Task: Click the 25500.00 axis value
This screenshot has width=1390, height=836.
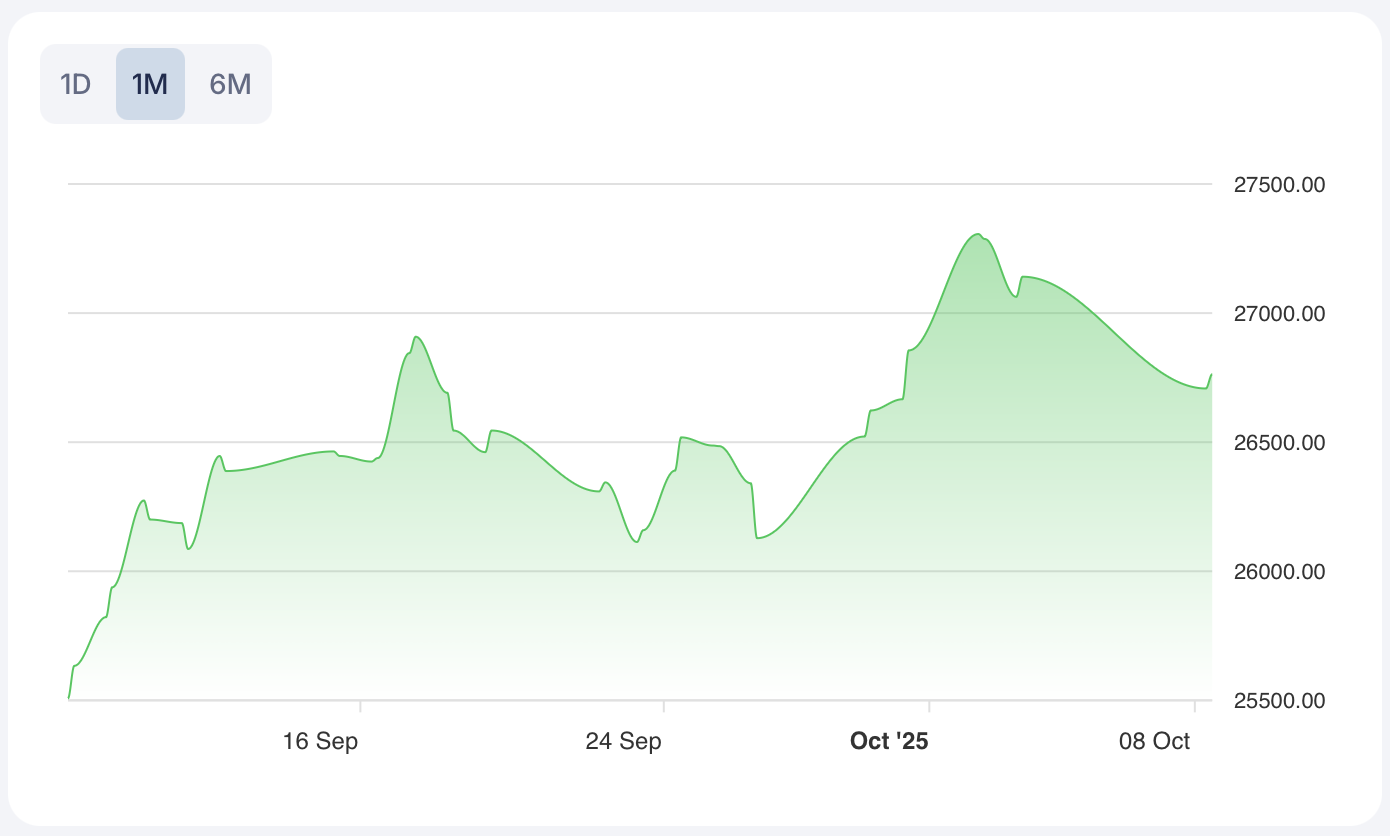Action: 1279,701
